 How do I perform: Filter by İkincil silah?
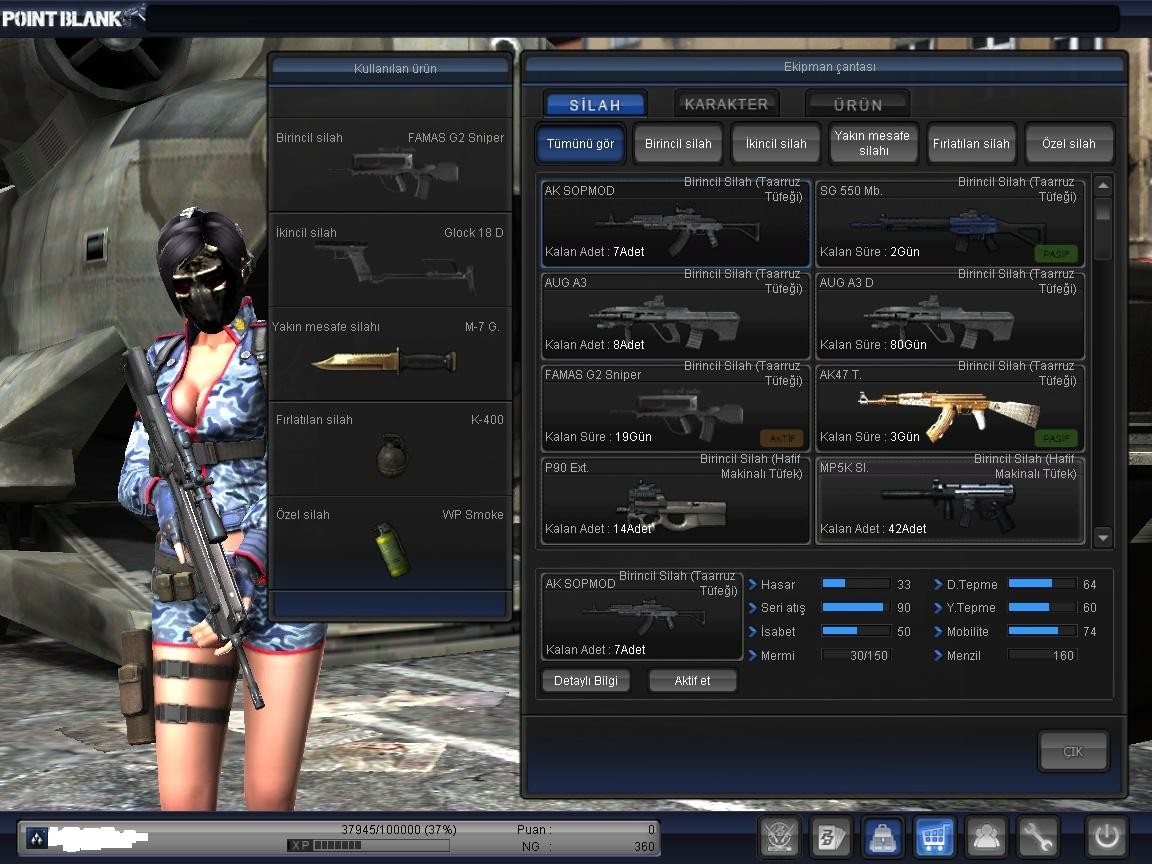pos(776,143)
